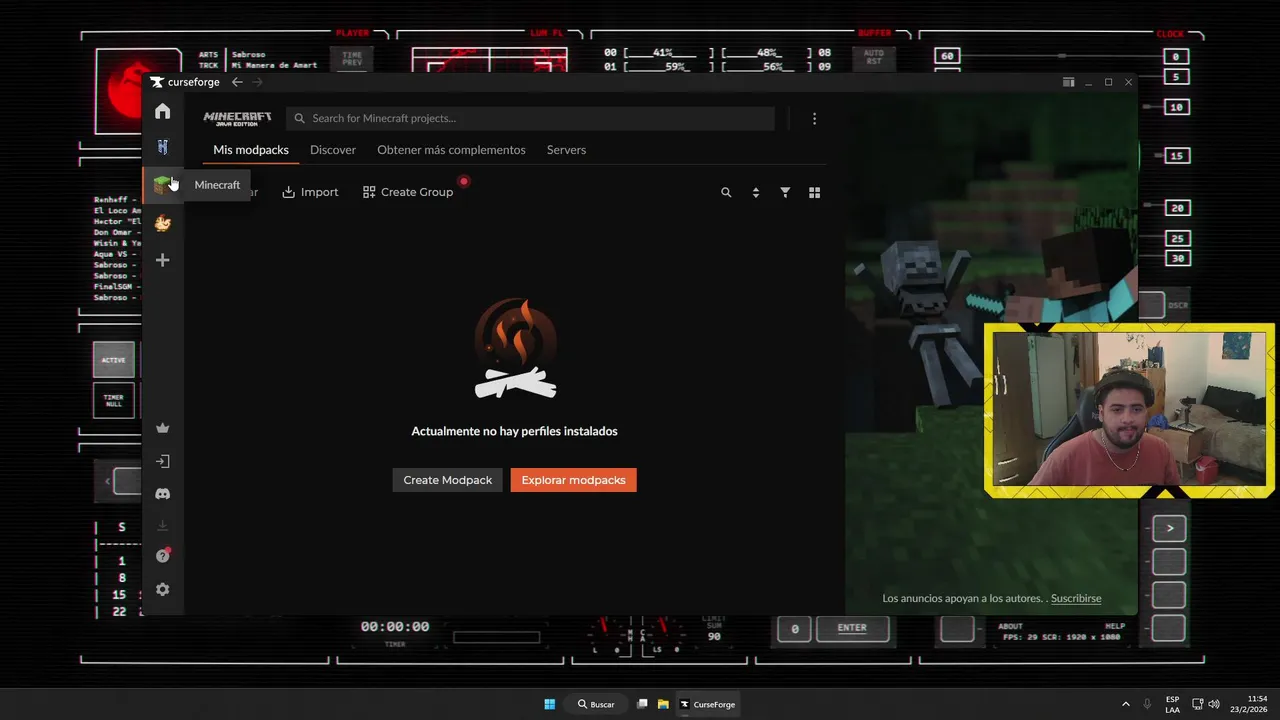Open the Servers tab
Viewport: 1280px width, 720px height.
(566, 150)
